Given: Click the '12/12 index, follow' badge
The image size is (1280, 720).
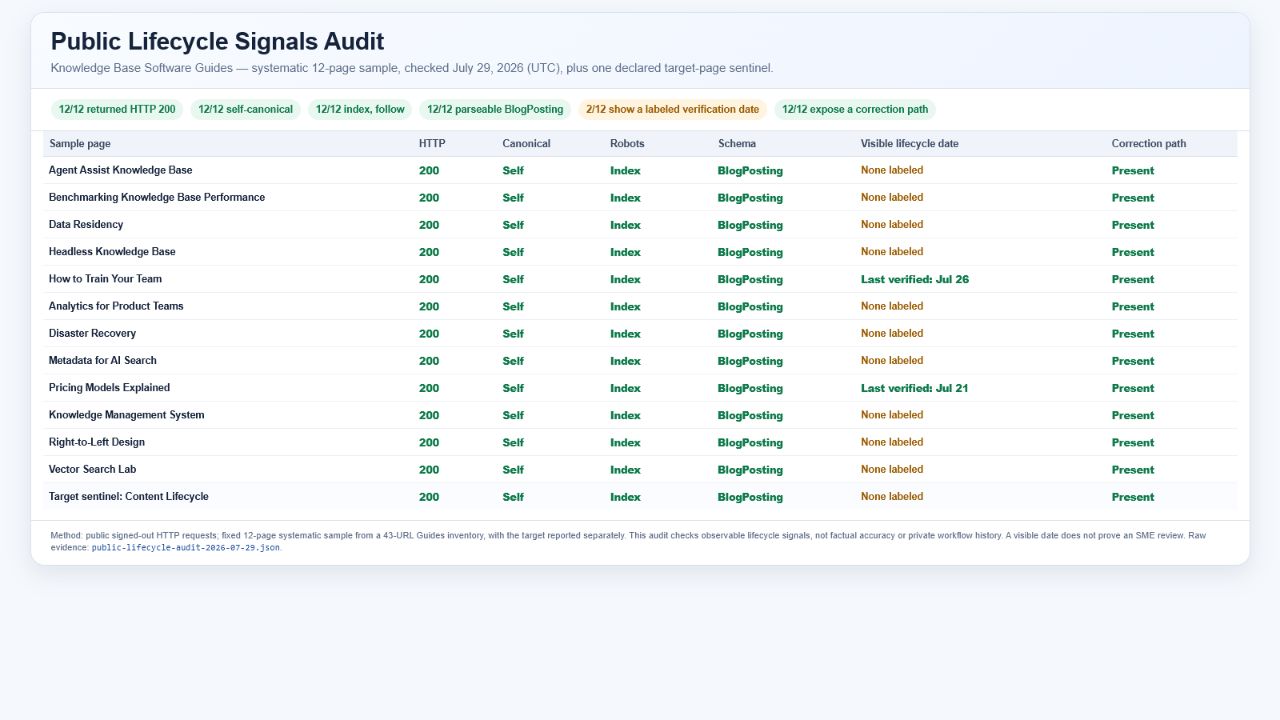Looking at the screenshot, I should coord(360,110).
